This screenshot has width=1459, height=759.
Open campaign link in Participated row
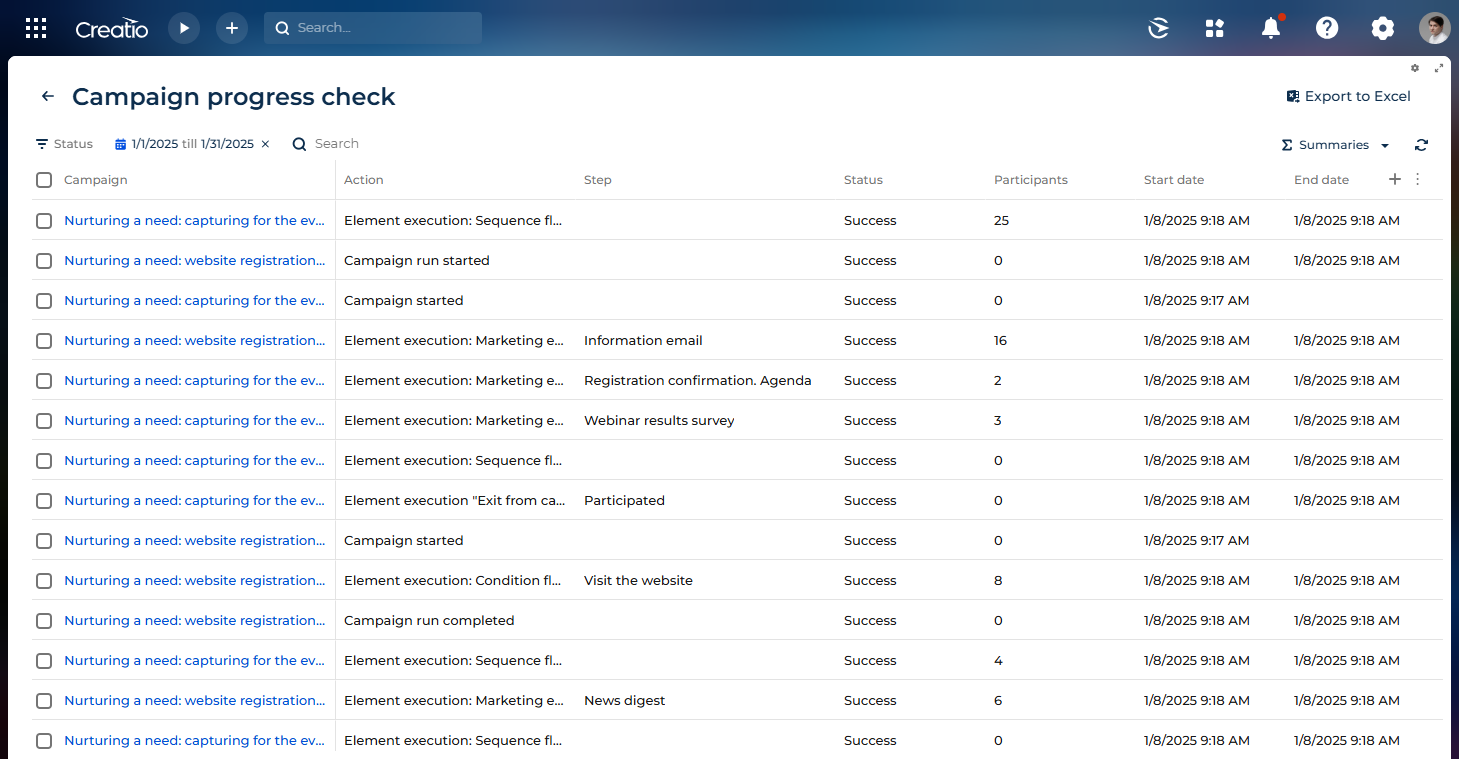[x=195, y=500]
